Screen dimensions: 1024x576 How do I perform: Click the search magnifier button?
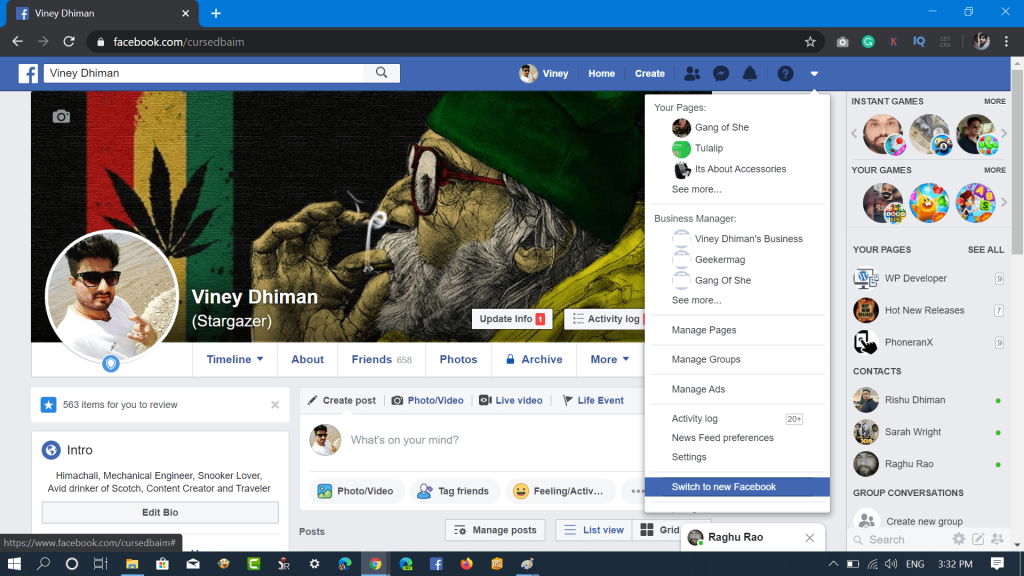click(x=381, y=73)
